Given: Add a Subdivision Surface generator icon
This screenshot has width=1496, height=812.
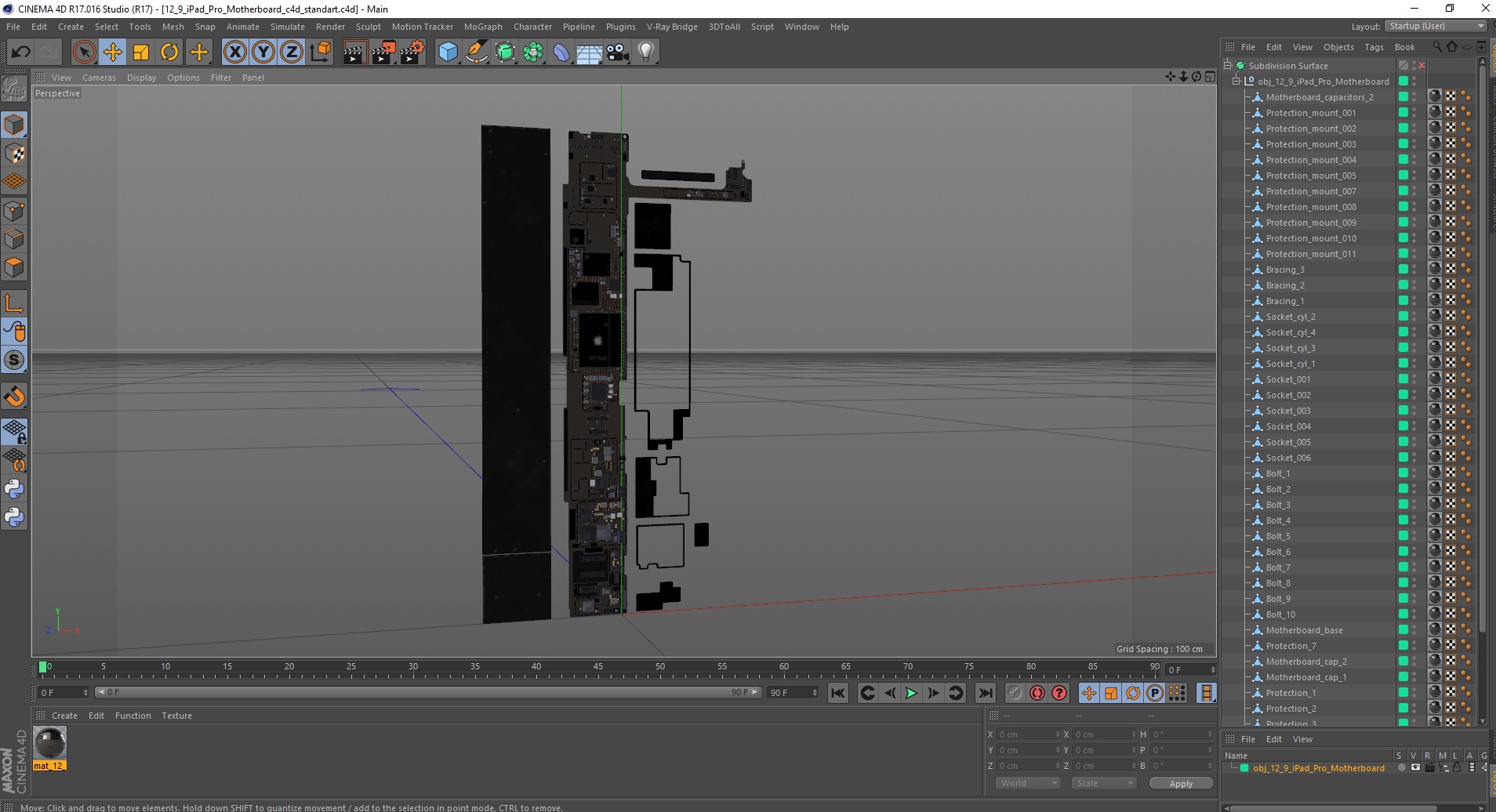Looking at the screenshot, I should pyautogui.click(x=505, y=53).
